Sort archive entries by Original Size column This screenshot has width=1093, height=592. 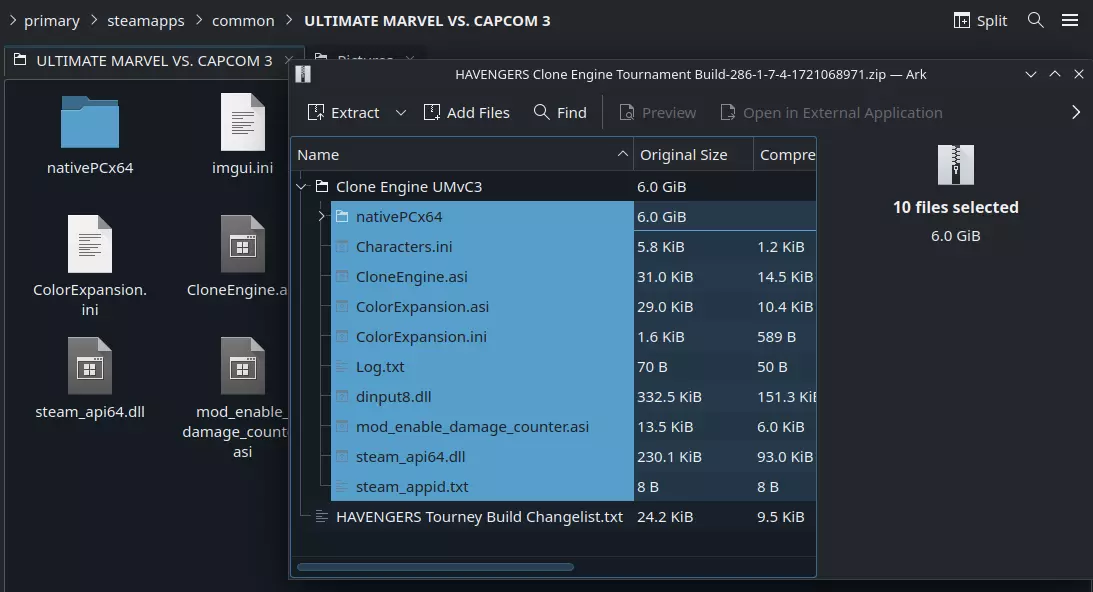click(693, 155)
